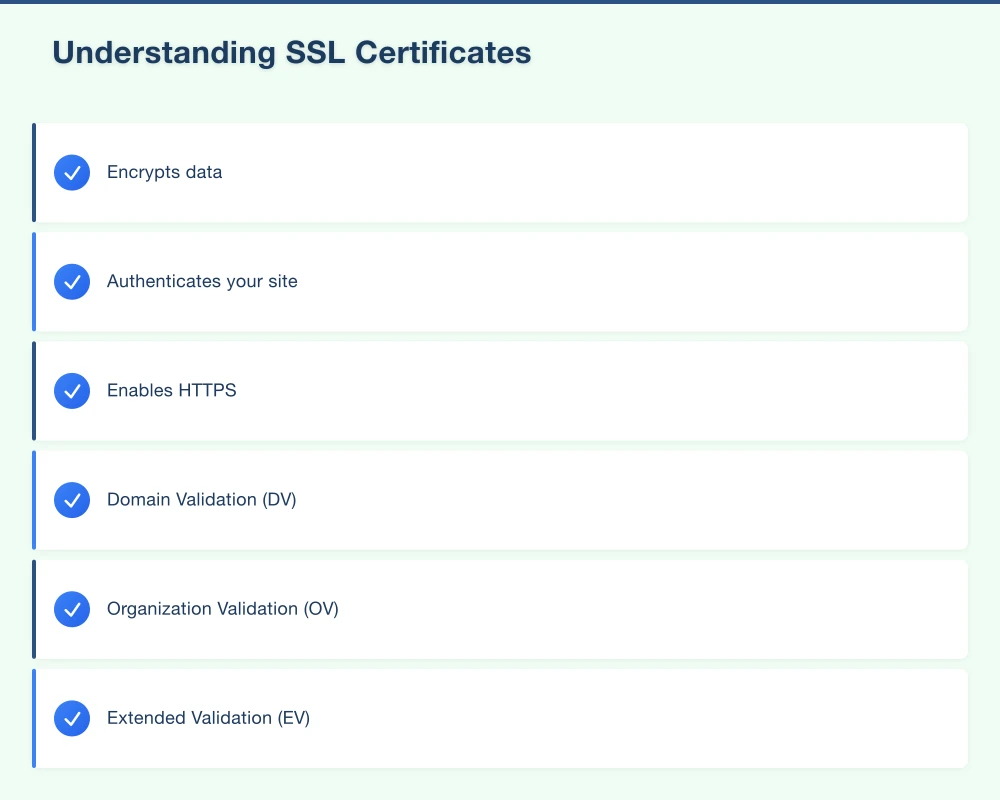Image resolution: width=1000 pixels, height=800 pixels.
Task: Click the Organization Validation checkmark icon
Action: [x=72, y=609]
